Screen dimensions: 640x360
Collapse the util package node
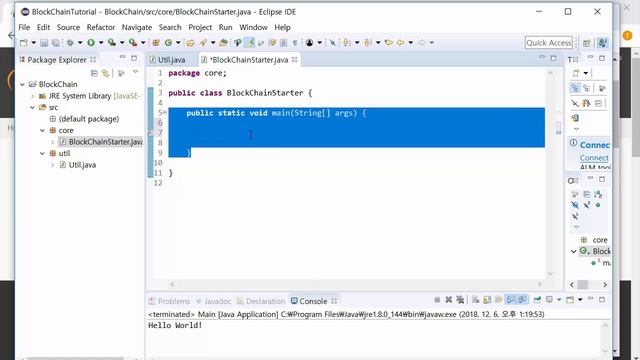[x=42, y=153]
